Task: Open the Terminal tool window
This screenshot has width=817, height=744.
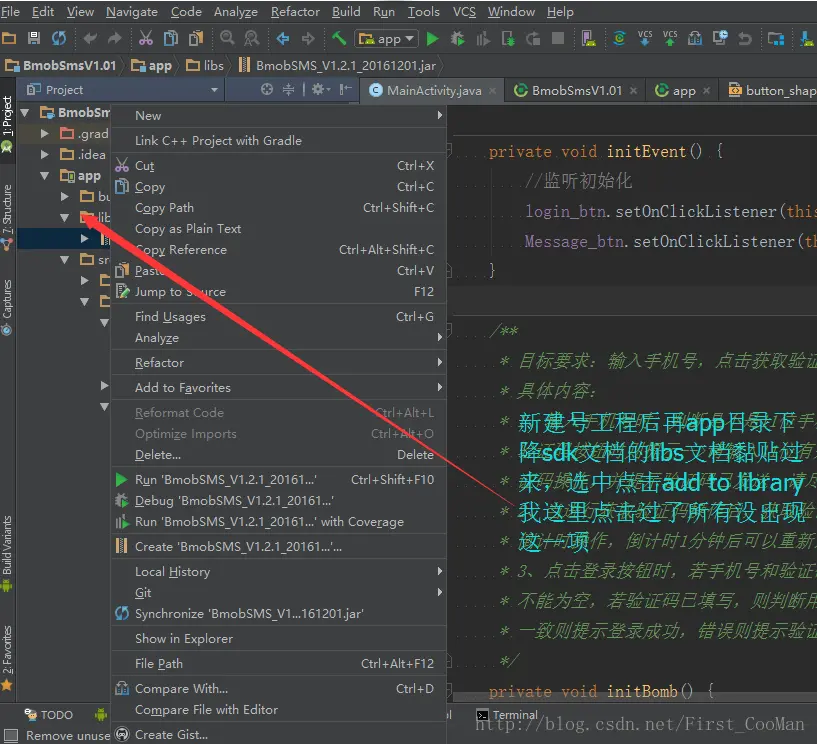Action: (x=514, y=715)
